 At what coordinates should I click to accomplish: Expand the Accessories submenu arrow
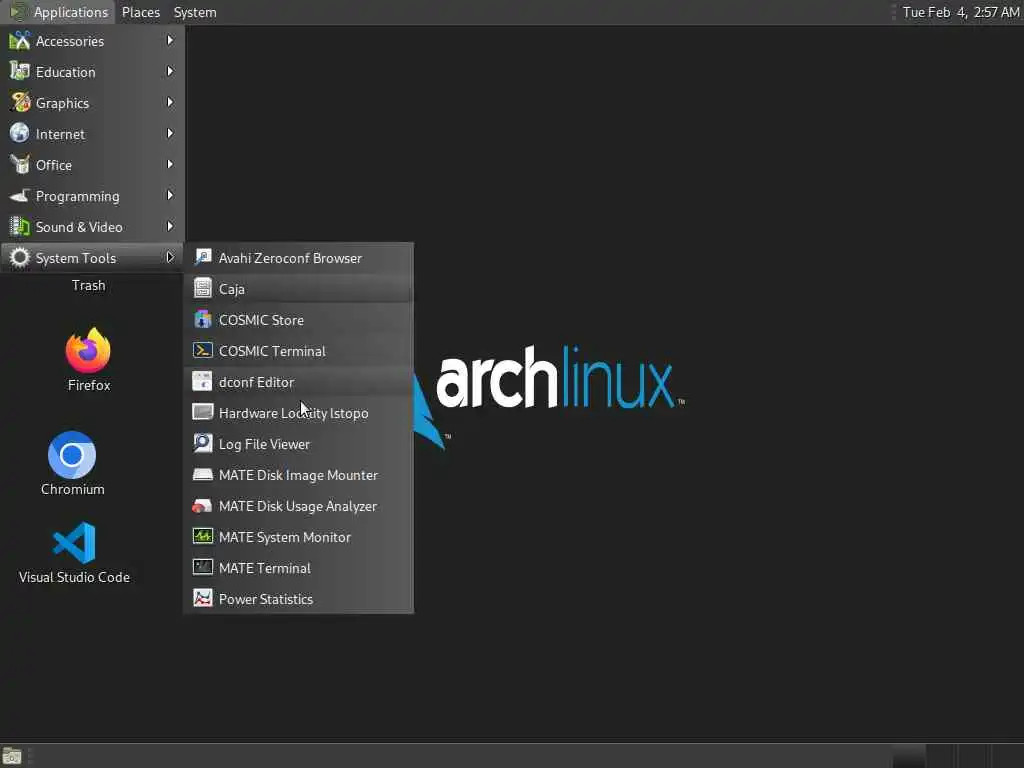(x=170, y=40)
